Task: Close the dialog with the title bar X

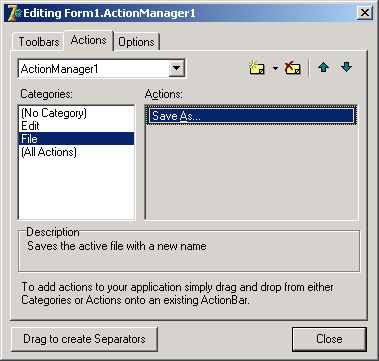Action: pos(365,13)
